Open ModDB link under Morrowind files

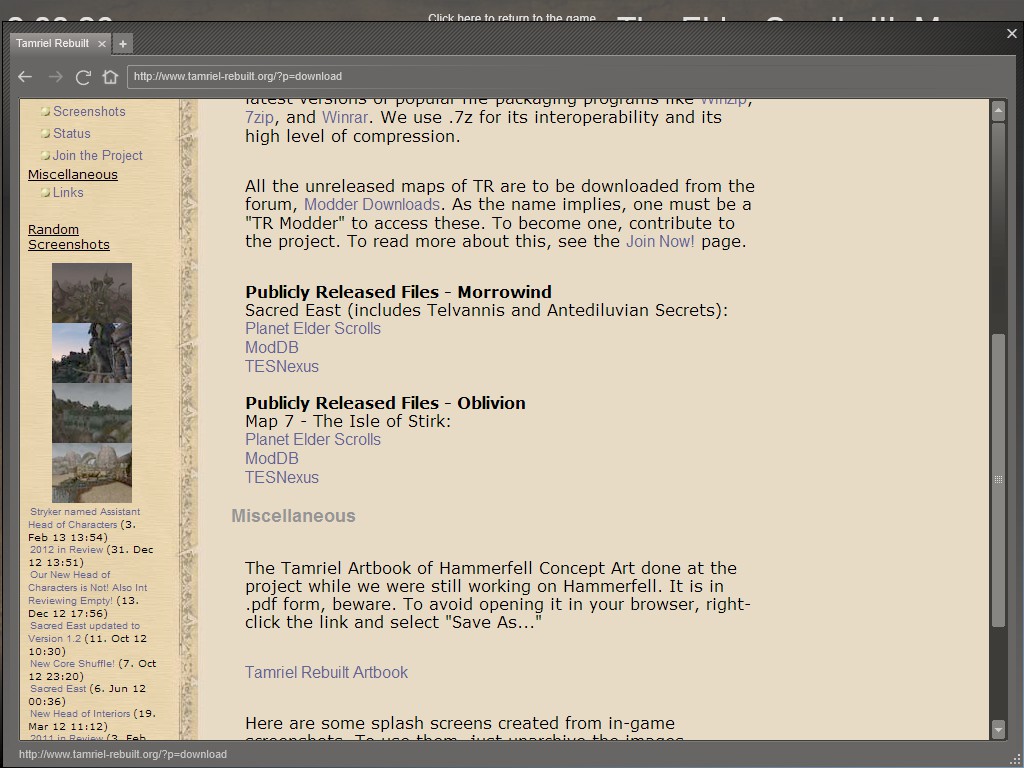(272, 347)
